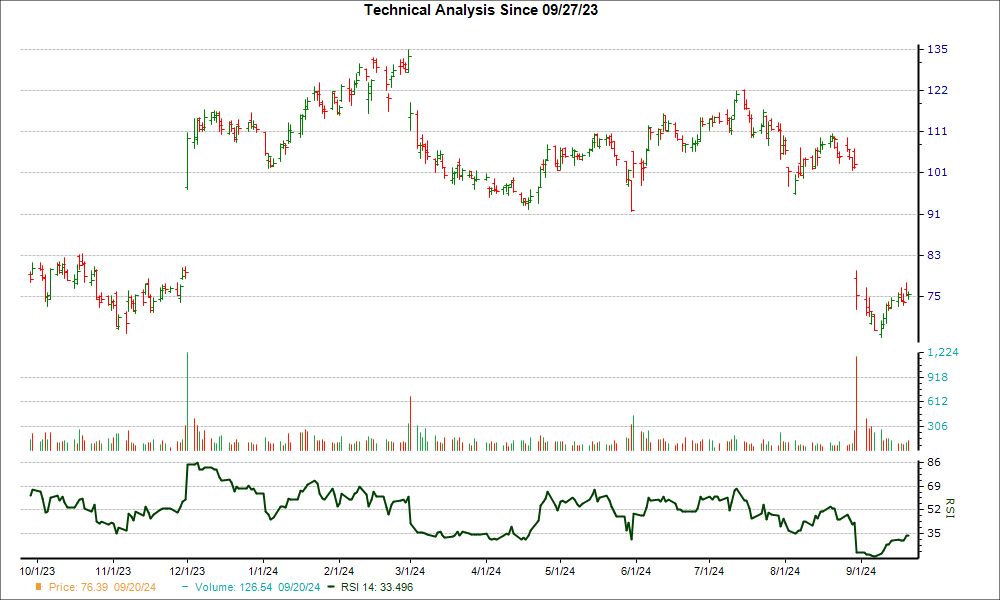Screen dimensions: 1000x600
Task: Click the orange Price legend marker
Action: tap(39, 587)
